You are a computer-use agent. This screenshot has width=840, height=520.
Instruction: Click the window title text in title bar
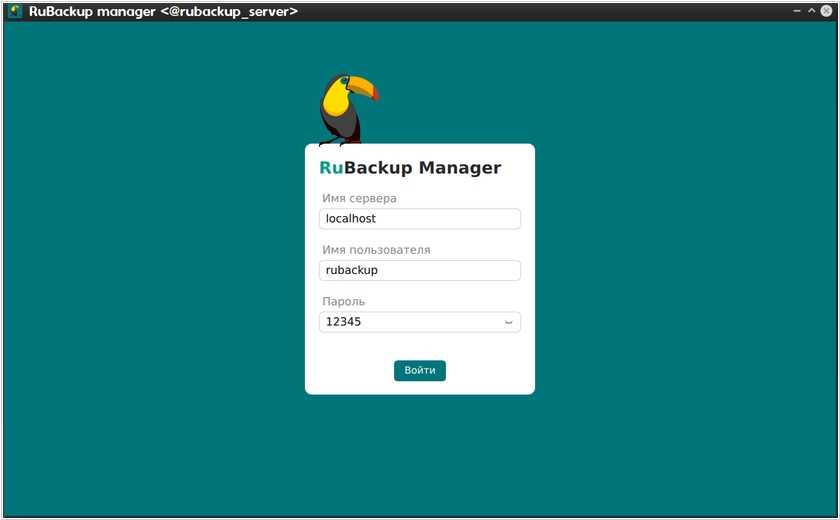163,11
